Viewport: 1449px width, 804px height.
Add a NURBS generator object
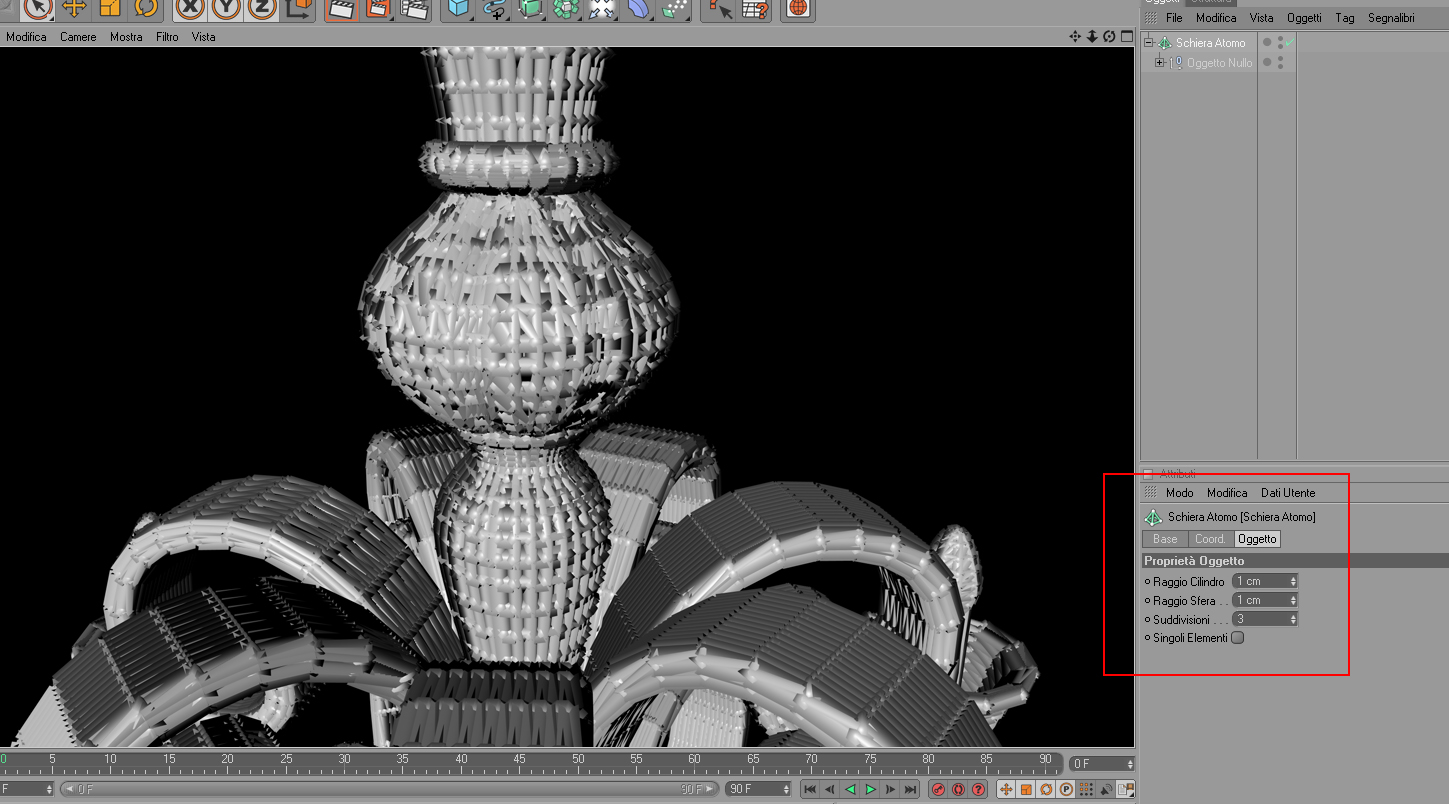[x=530, y=8]
